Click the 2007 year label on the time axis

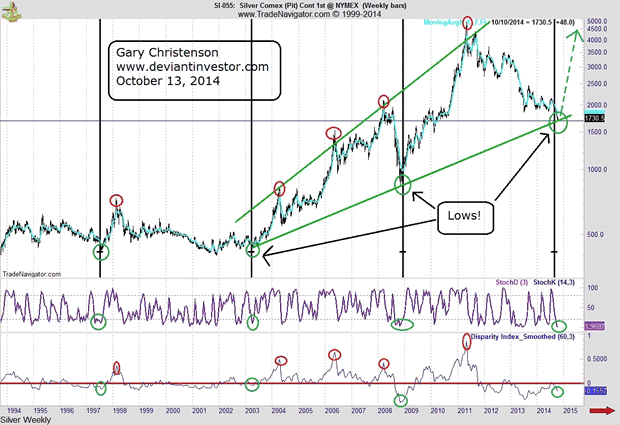359,411
